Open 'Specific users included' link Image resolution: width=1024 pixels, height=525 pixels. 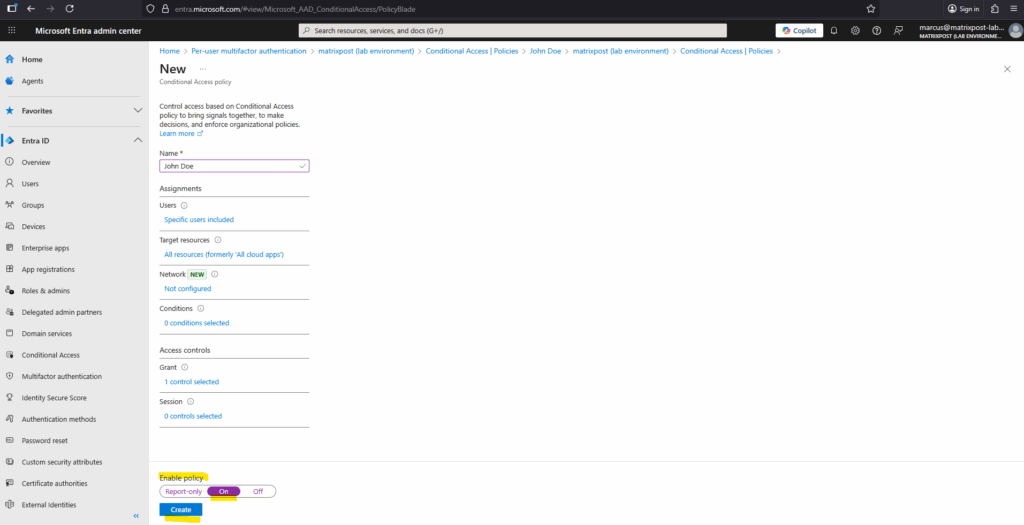point(199,220)
